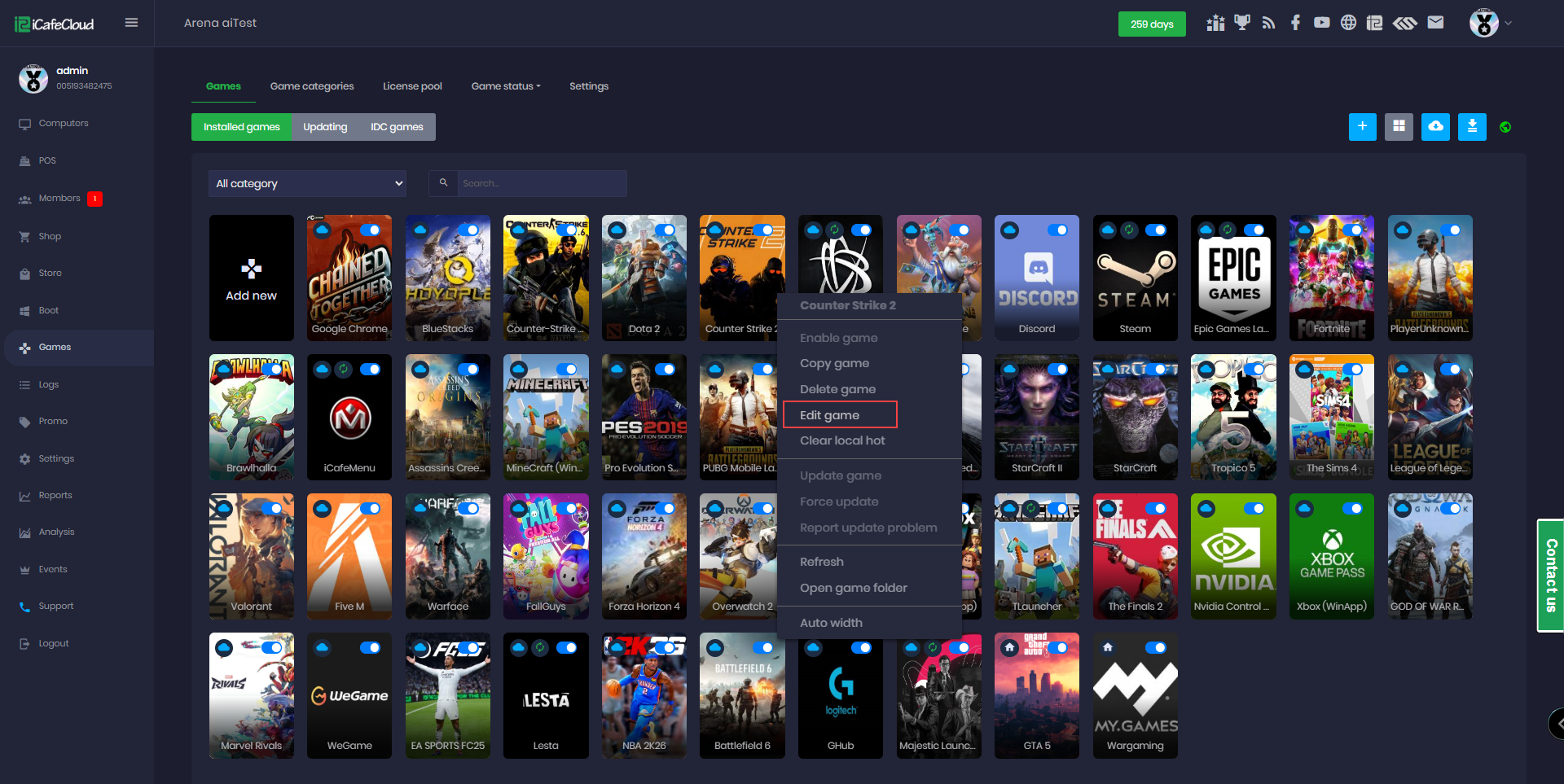Open the RSS feed icon
Image resolution: width=1564 pixels, height=784 pixels.
click(1268, 23)
